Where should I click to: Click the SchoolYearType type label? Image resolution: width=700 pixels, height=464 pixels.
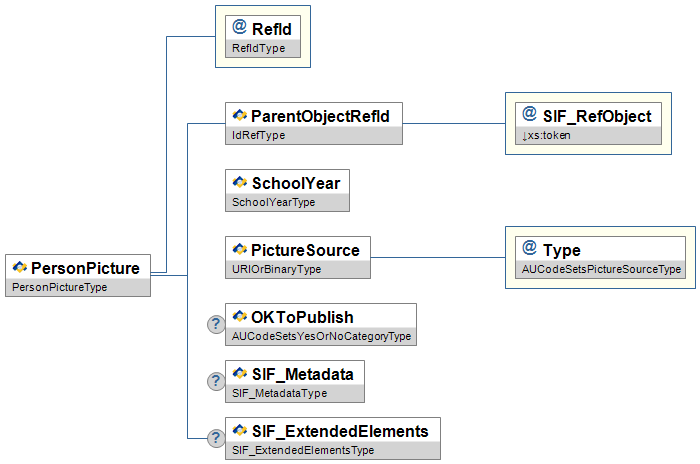pyautogui.click(x=273, y=202)
